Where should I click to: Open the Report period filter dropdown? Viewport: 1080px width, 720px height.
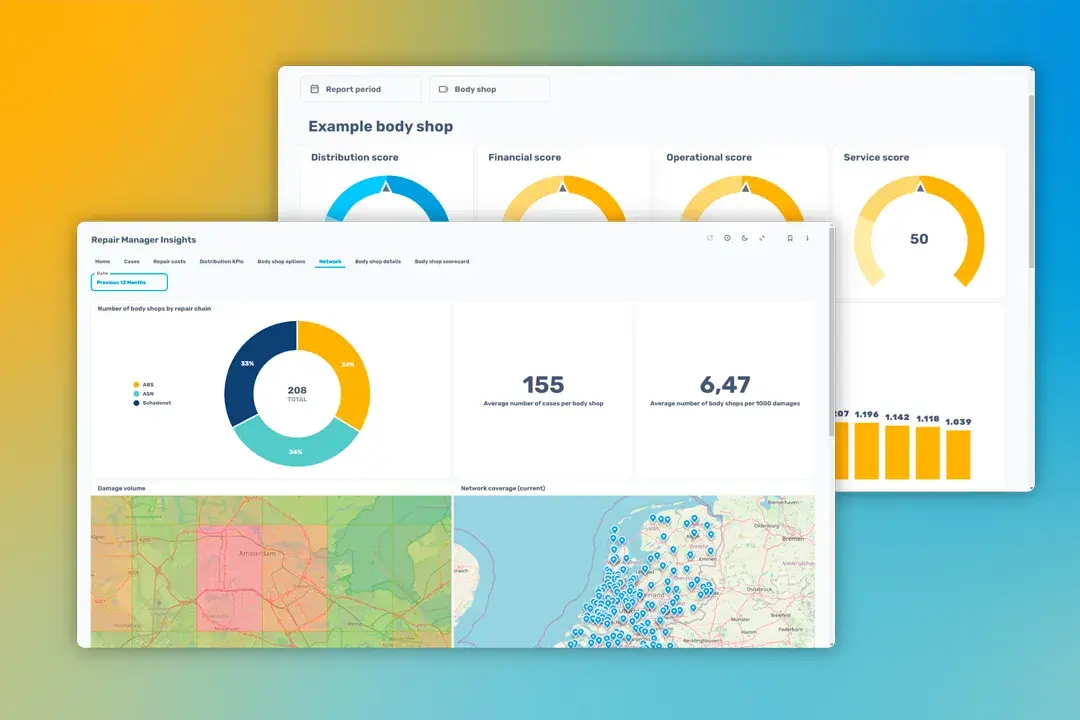click(x=361, y=89)
